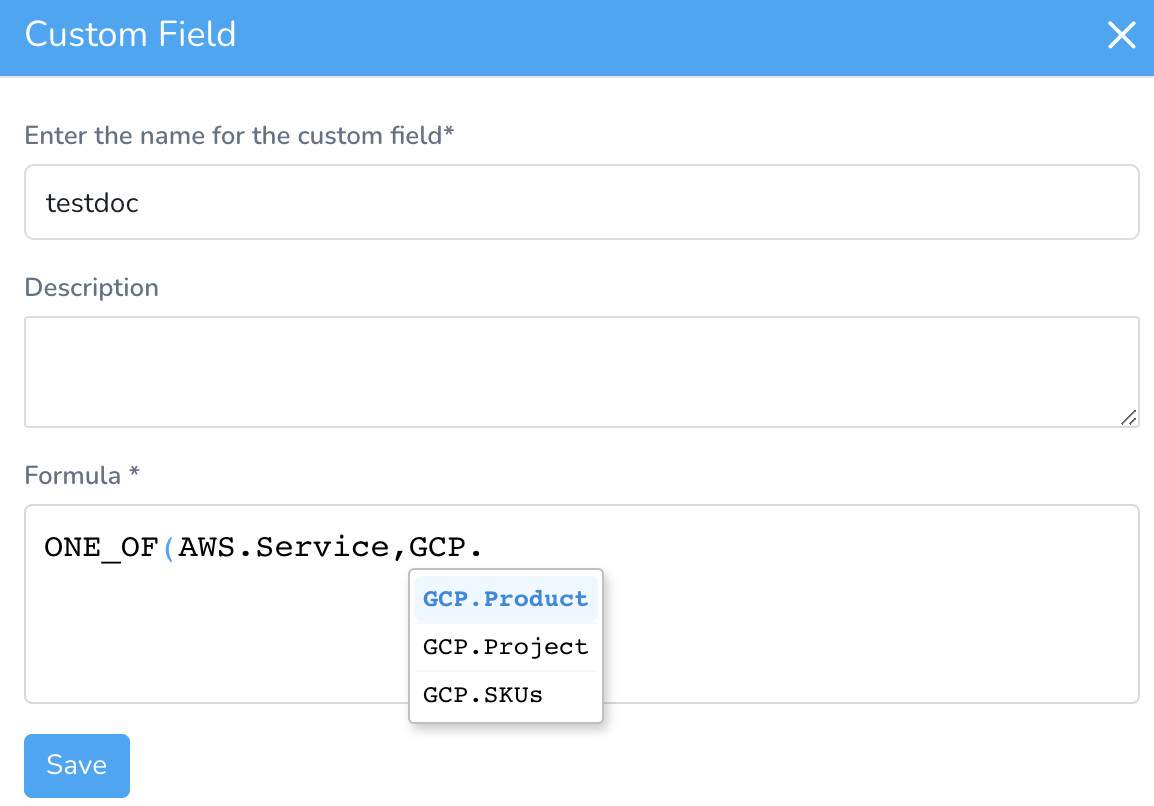1154x806 pixels.
Task: Pick GCP.SKUs from the autocomplete popup
Action: (506, 695)
